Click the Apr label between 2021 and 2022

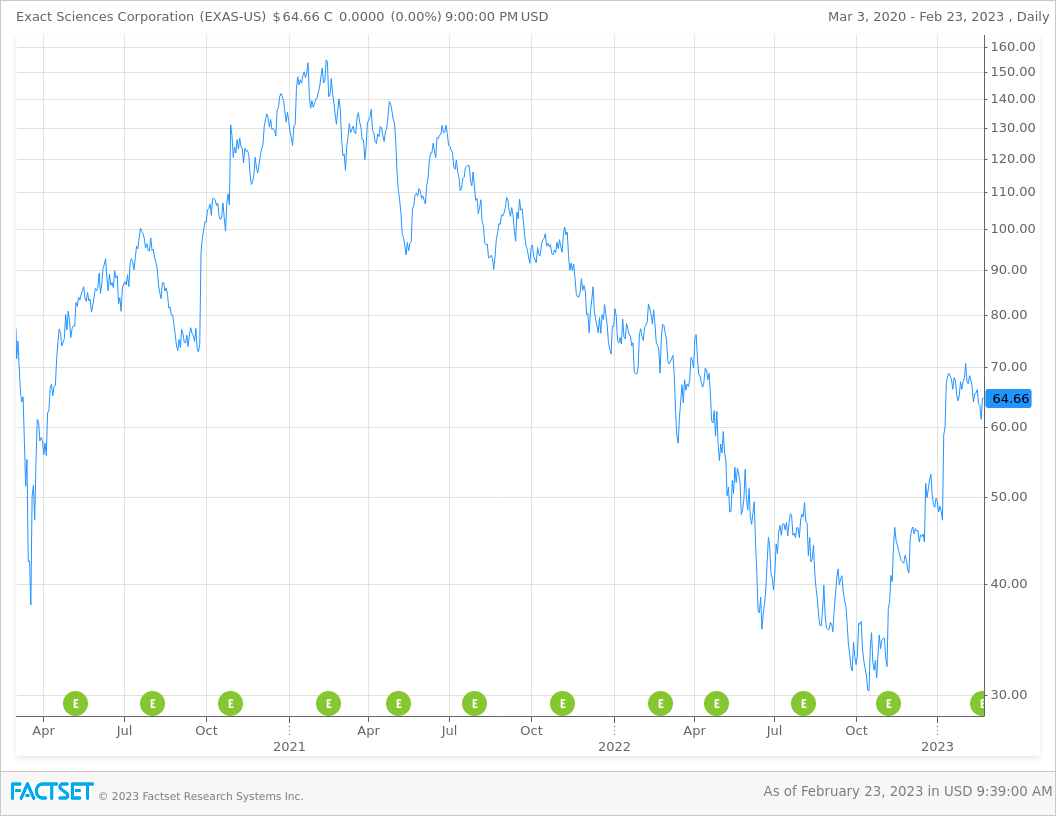[368, 730]
